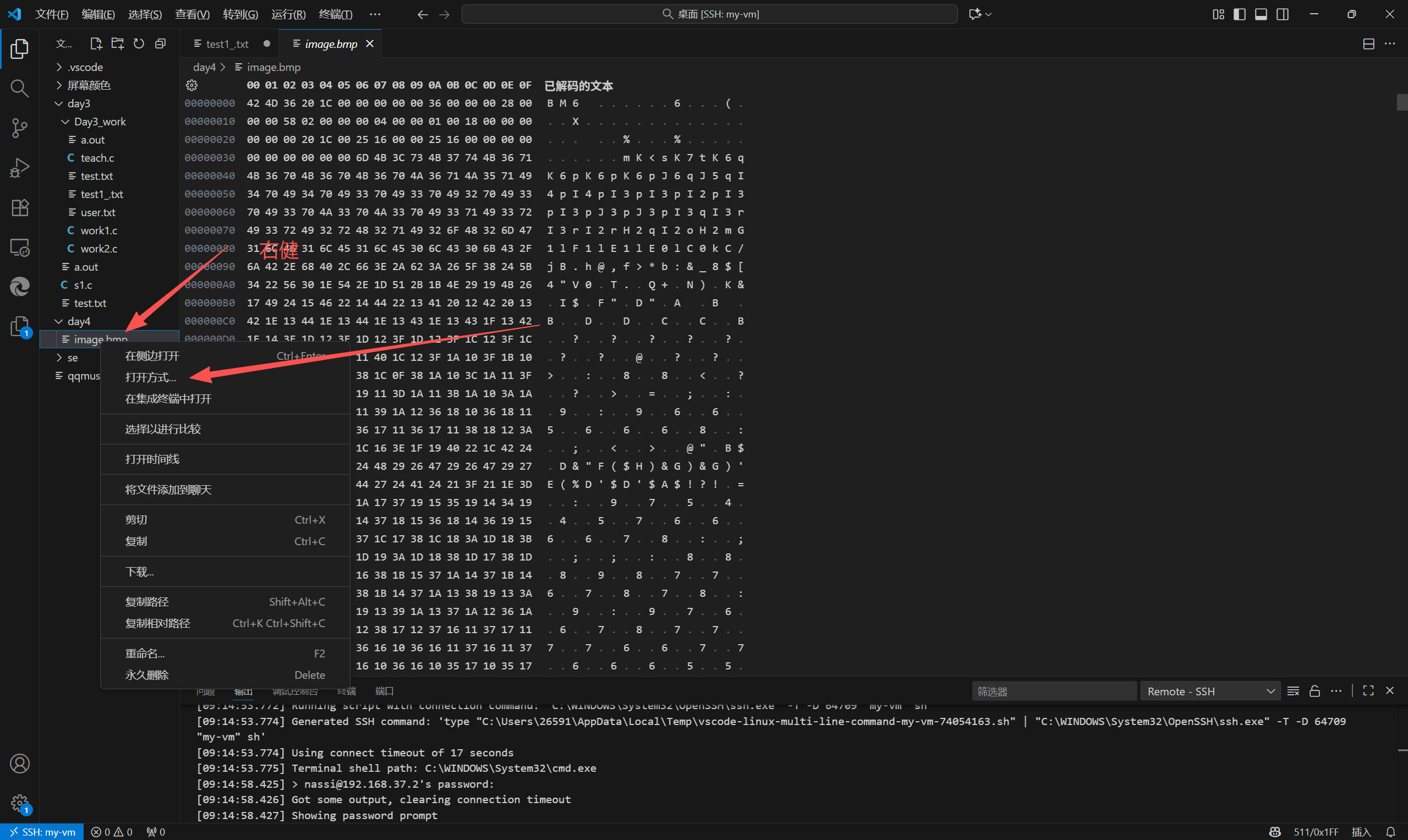The image size is (1408, 840).
Task: Open the Remote Explorer view
Action: (x=19, y=248)
